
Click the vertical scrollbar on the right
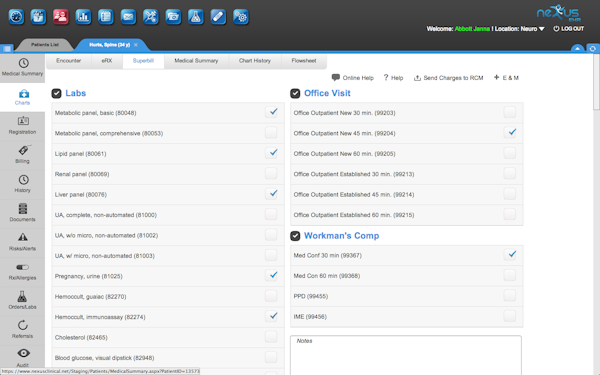click(x=596, y=82)
